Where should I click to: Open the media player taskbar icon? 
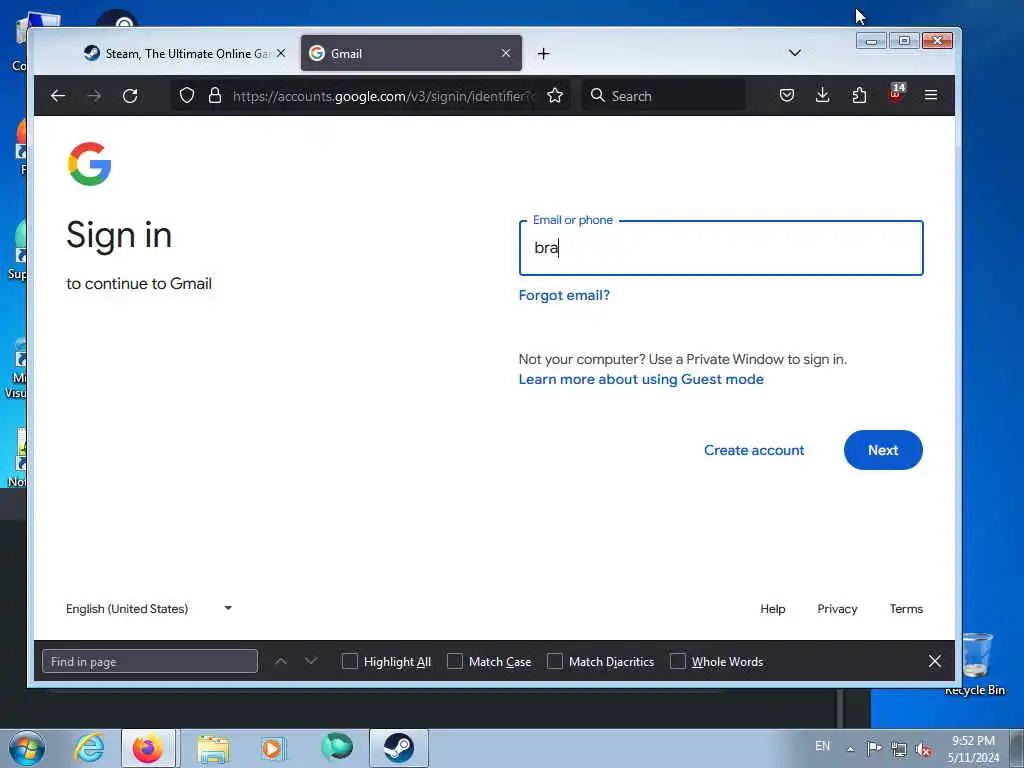pyautogui.click(x=272, y=748)
